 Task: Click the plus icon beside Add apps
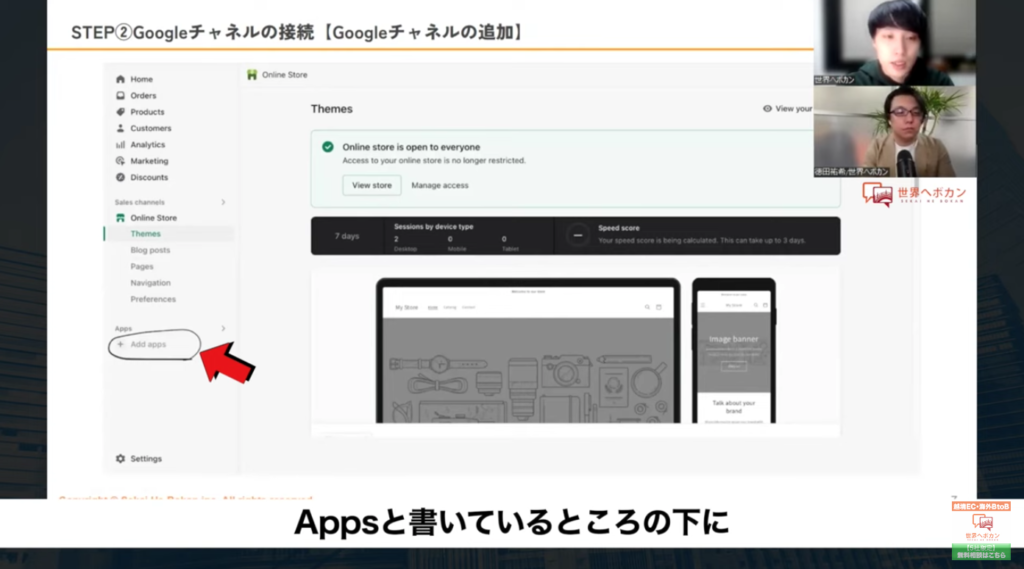pyautogui.click(x=120, y=344)
